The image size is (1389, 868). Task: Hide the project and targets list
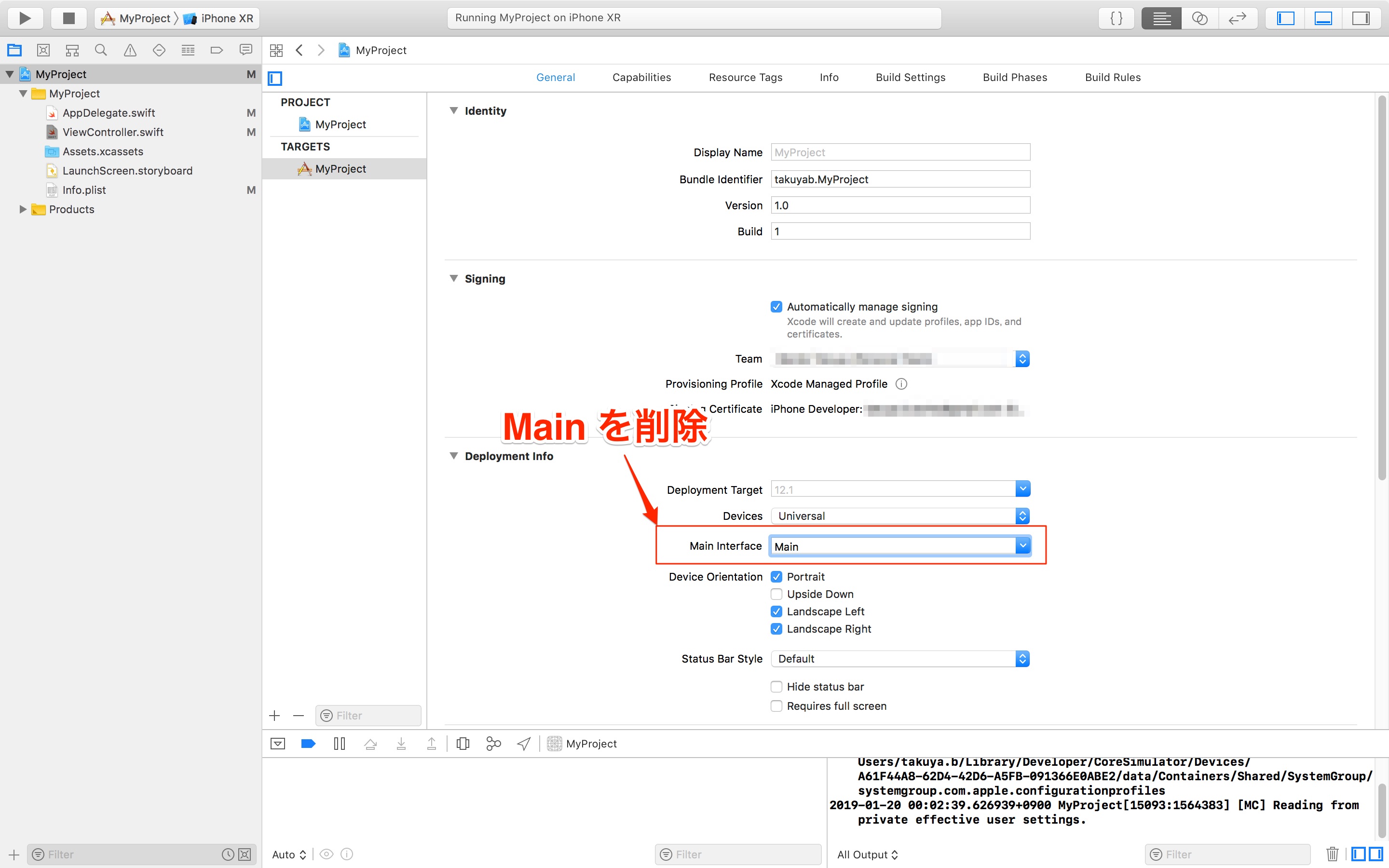tap(275, 78)
